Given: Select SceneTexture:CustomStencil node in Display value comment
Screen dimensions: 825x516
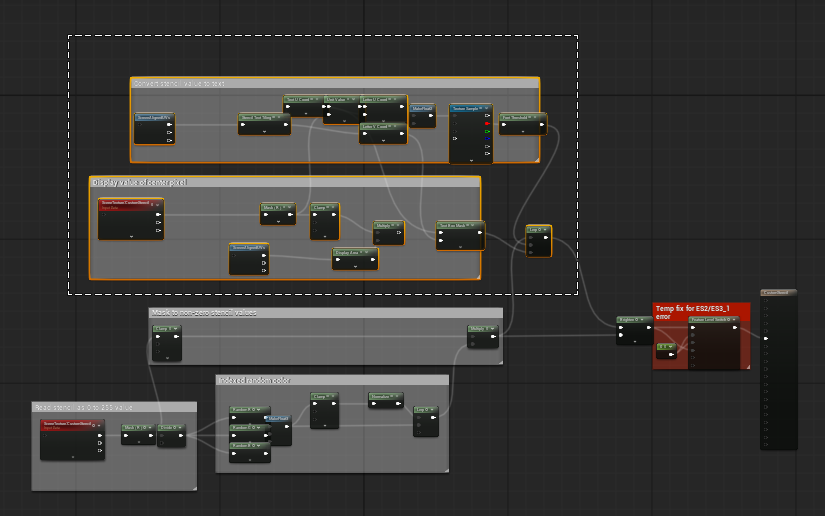Looking at the screenshot, I should [x=131, y=219].
